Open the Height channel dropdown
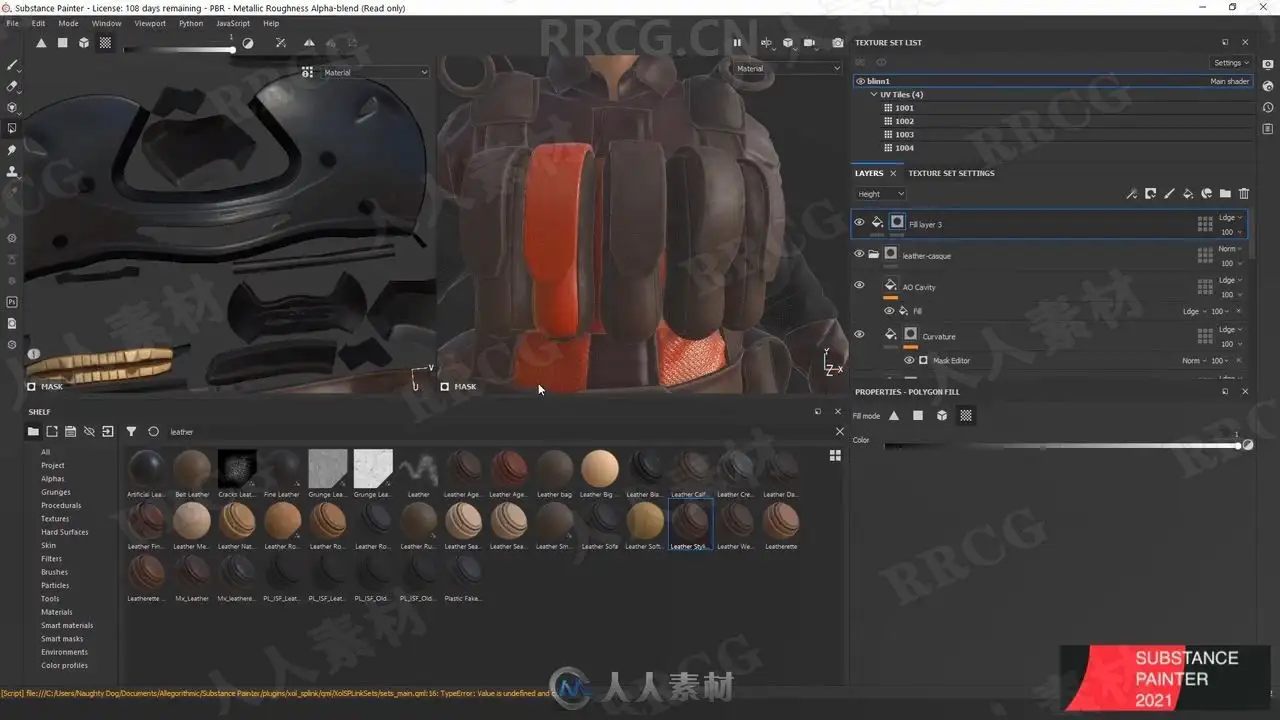 (881, 194)
